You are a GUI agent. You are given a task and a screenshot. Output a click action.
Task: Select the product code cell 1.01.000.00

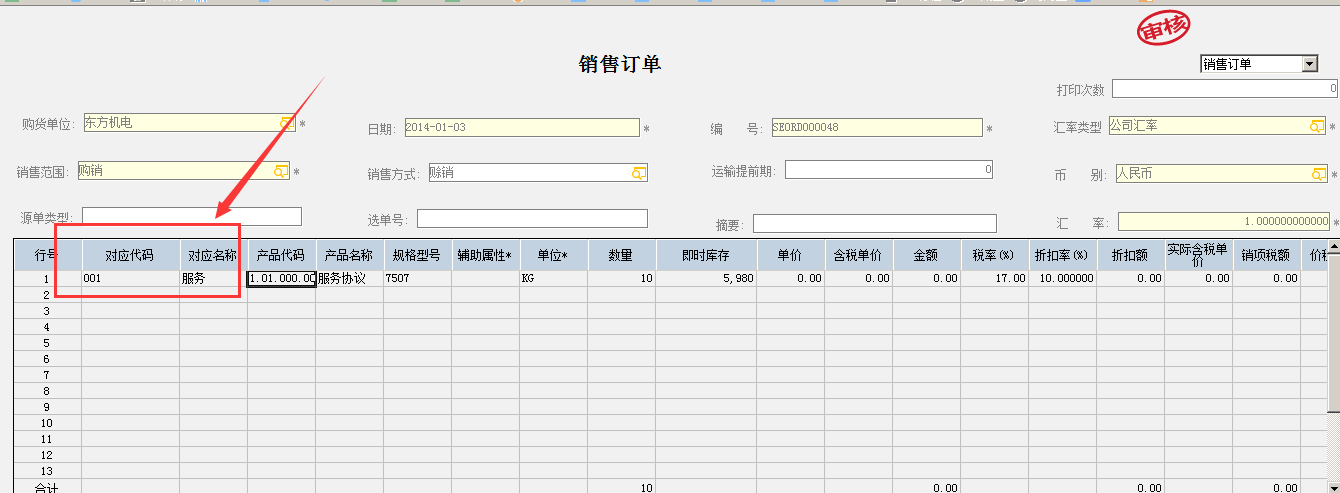tap(281, 279)
